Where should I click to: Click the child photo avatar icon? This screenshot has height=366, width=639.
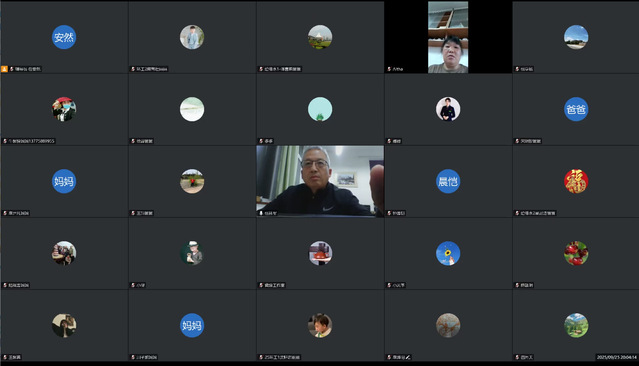pyautogui.click(x=320, y=325)
